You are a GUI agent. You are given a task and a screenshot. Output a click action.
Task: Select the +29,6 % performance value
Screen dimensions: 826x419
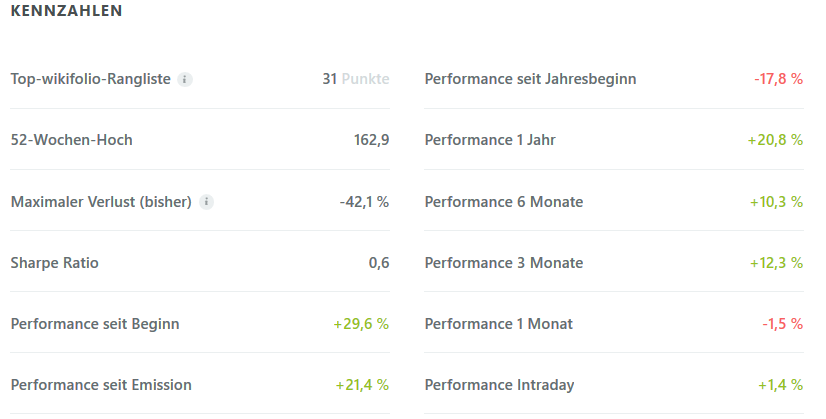pyautogui.click(x=361, y=324)
